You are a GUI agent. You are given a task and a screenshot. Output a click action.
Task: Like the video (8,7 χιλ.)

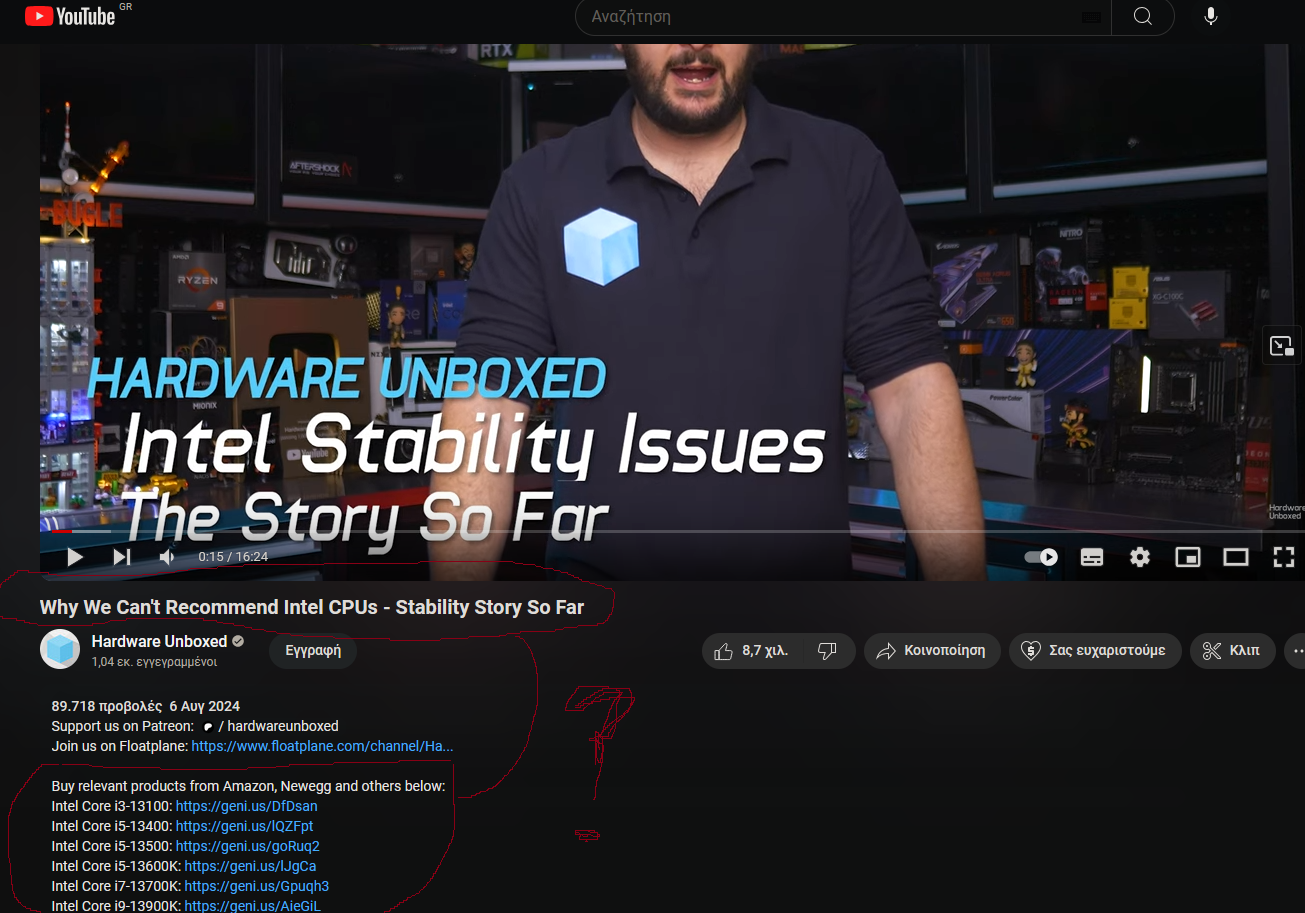click(x=750, y=651)
